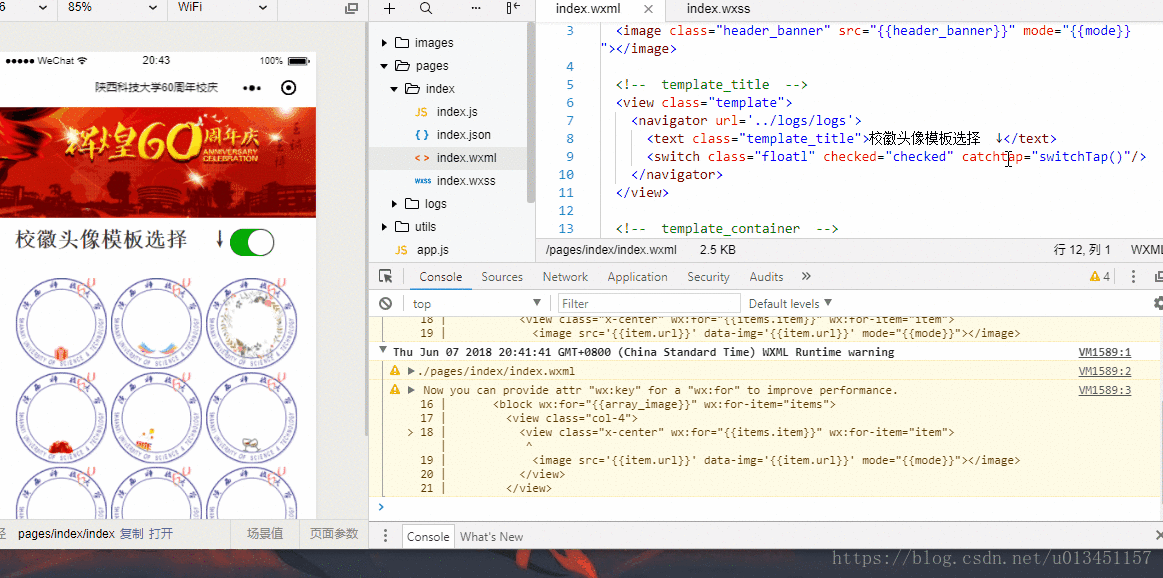
Task: Open the file search magnifier icon
Action: [426, 8]
